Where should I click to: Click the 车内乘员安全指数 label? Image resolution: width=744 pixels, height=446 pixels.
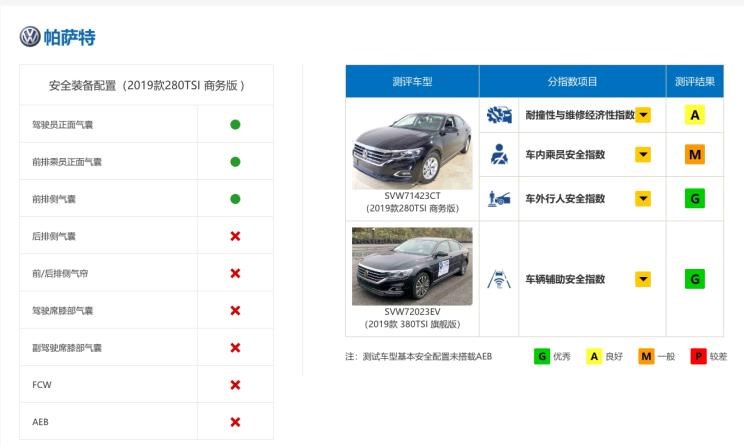point(565,155)
